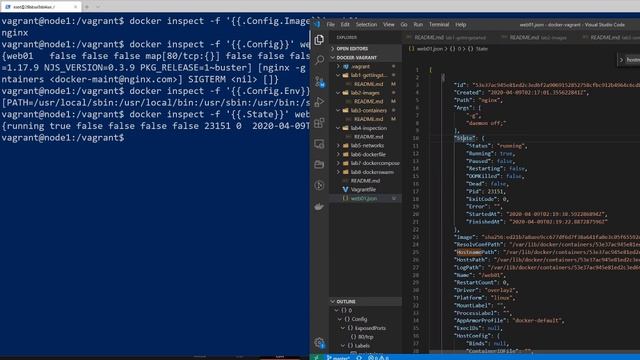
Task: Open the Docker whale view
Action: pyautogui.click(x=319, y=207)
